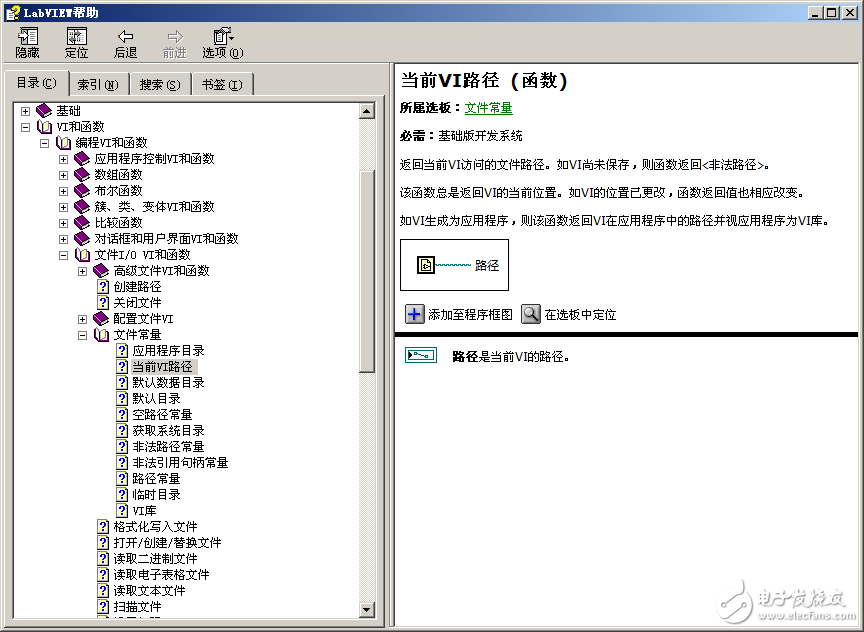Switch to the 索引(N) tab
The width and height of the screenshot is (864, 632).
pyautogui.click(x=98, y=85)
